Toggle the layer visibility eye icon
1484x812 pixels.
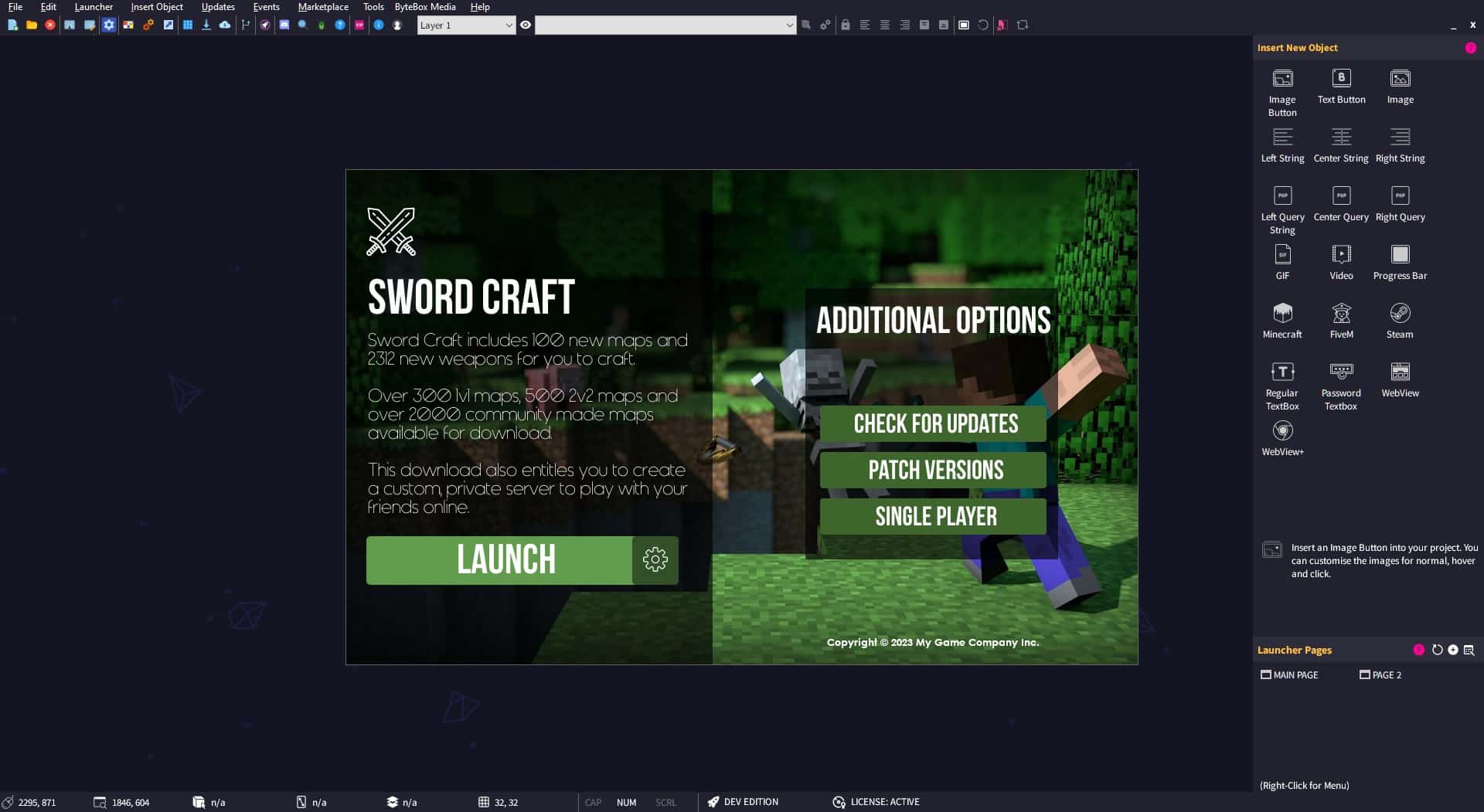tap(526, 25)
